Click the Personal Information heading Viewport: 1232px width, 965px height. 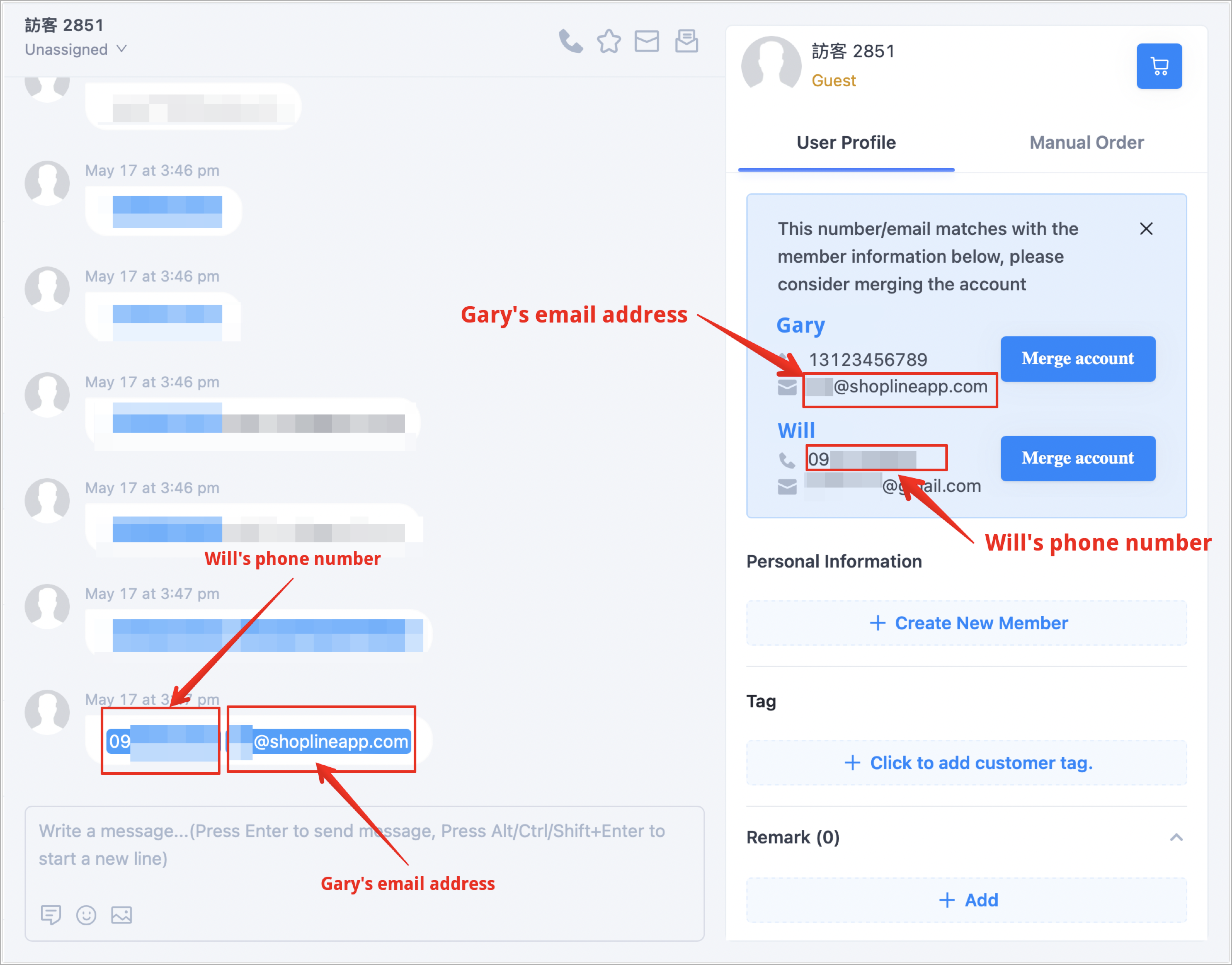(x=834, y=562)
